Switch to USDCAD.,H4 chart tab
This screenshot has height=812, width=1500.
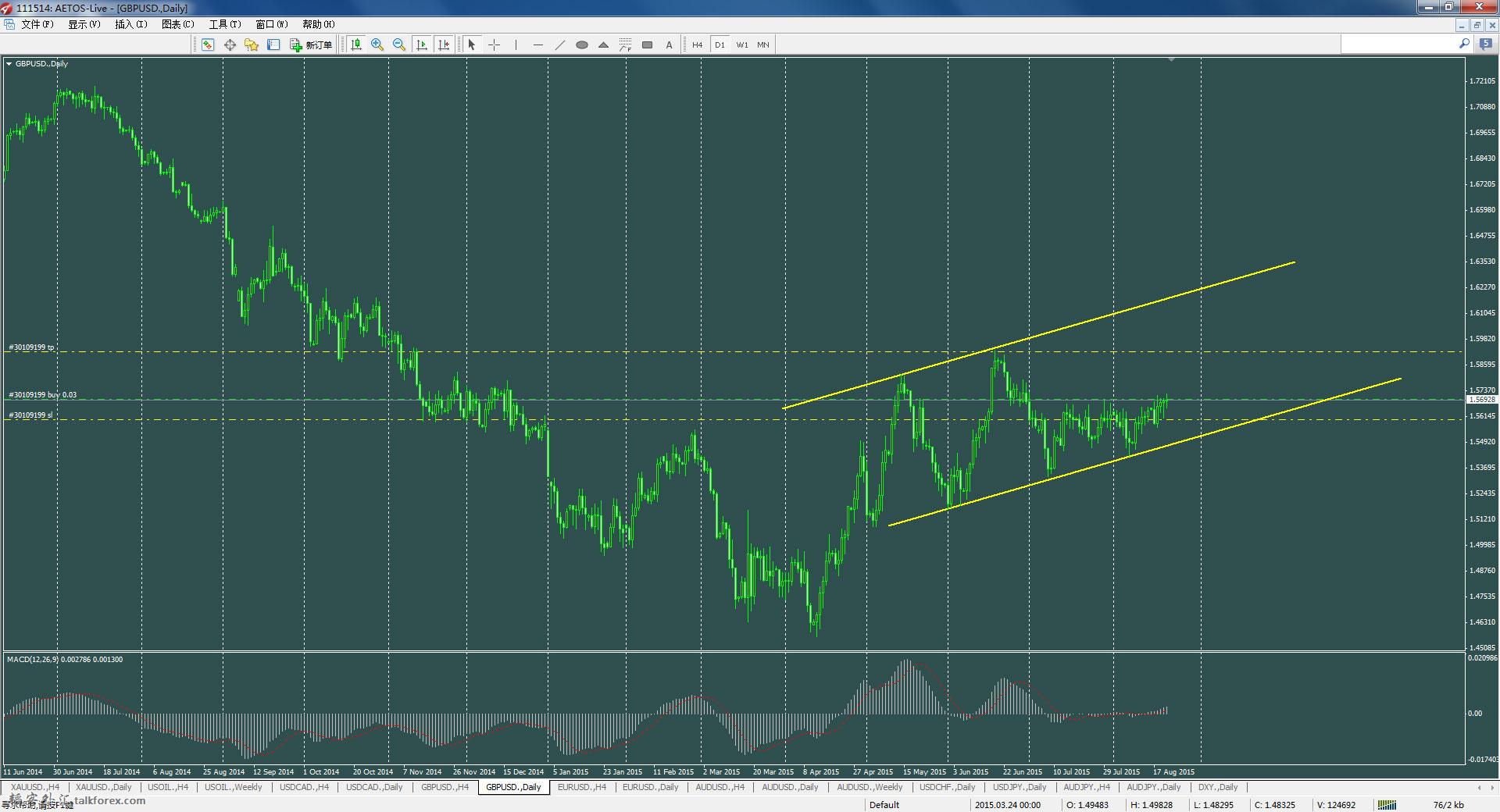click(x=305, y=787)
